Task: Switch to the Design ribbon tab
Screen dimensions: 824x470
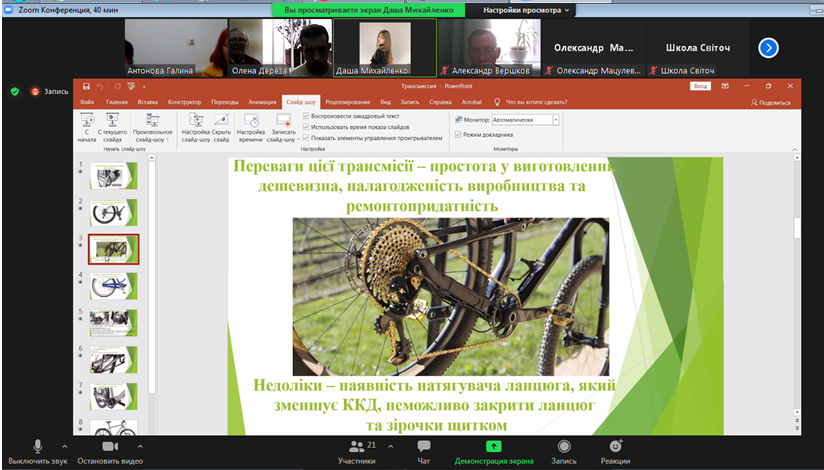Action: click(x=184, y=102)
